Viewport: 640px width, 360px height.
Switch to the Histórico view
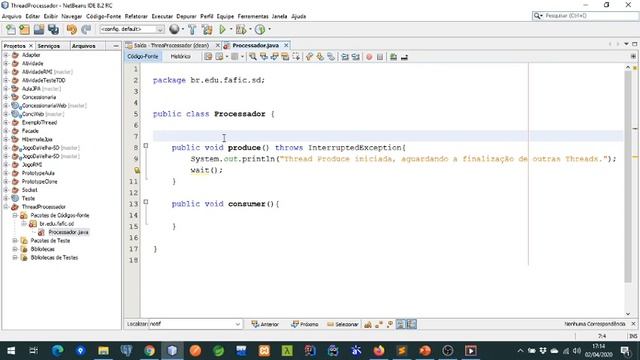click(x=180, y=57)
